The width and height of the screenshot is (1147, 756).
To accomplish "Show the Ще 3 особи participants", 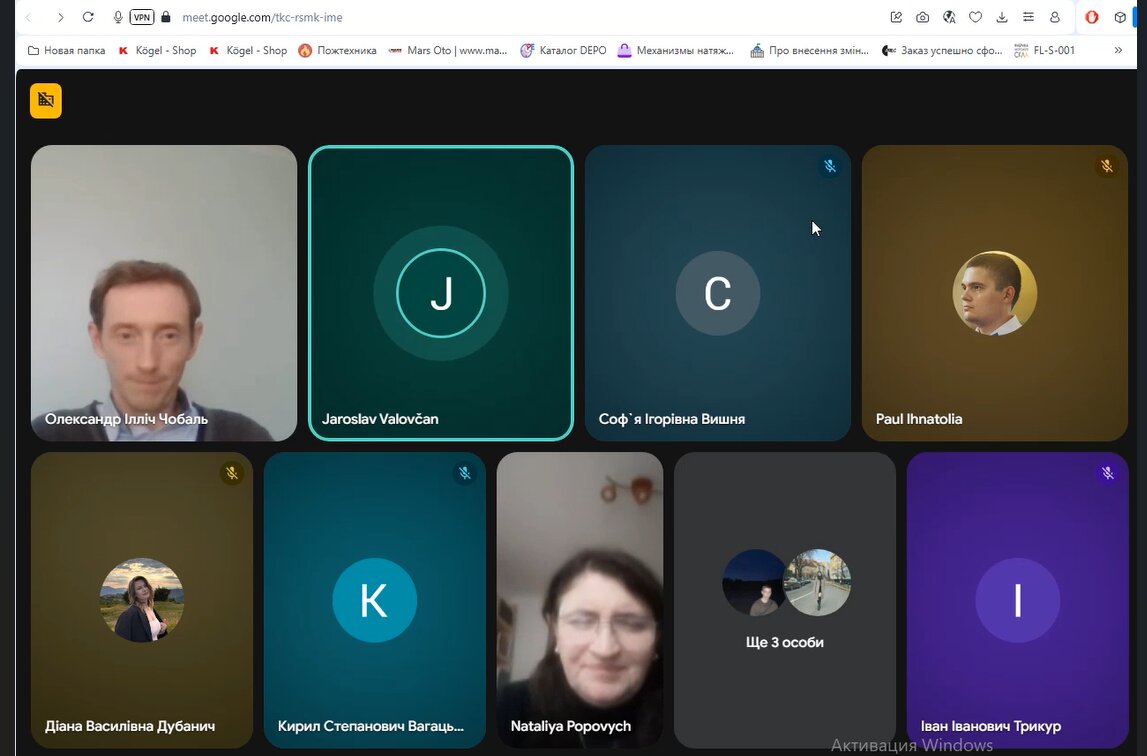I will [785, 600].
